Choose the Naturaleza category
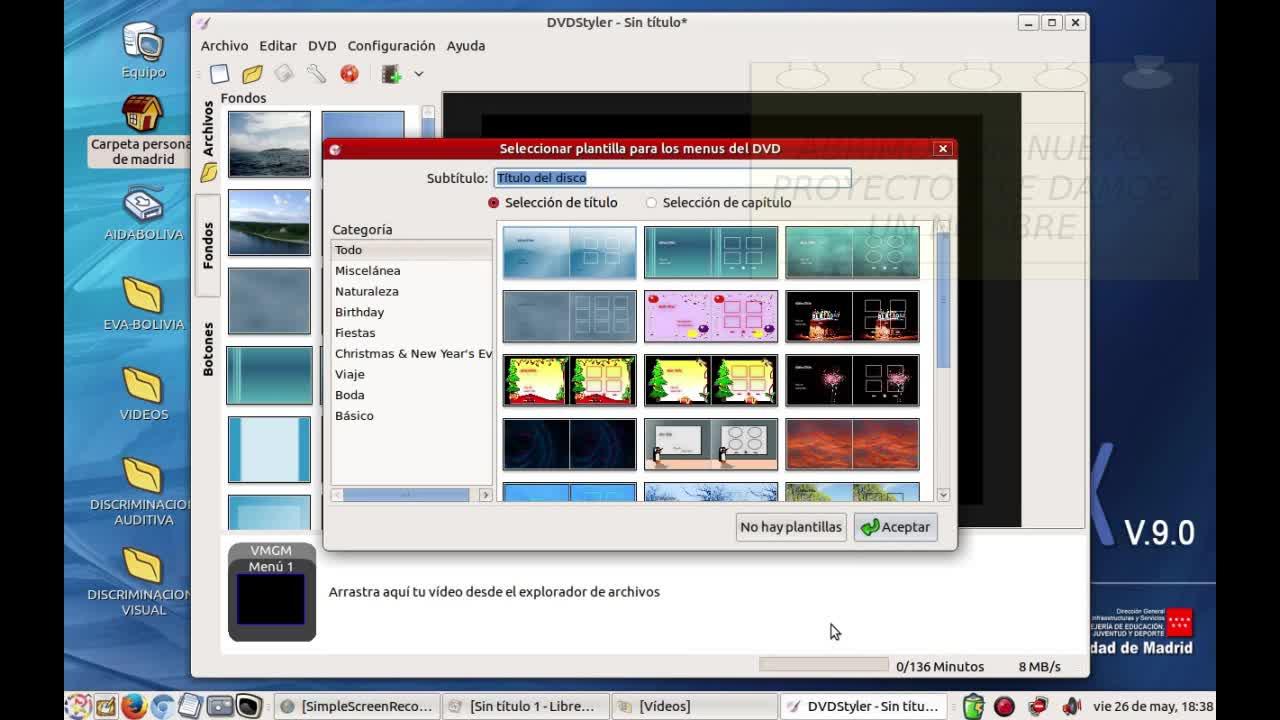 (x=366, y=291)
